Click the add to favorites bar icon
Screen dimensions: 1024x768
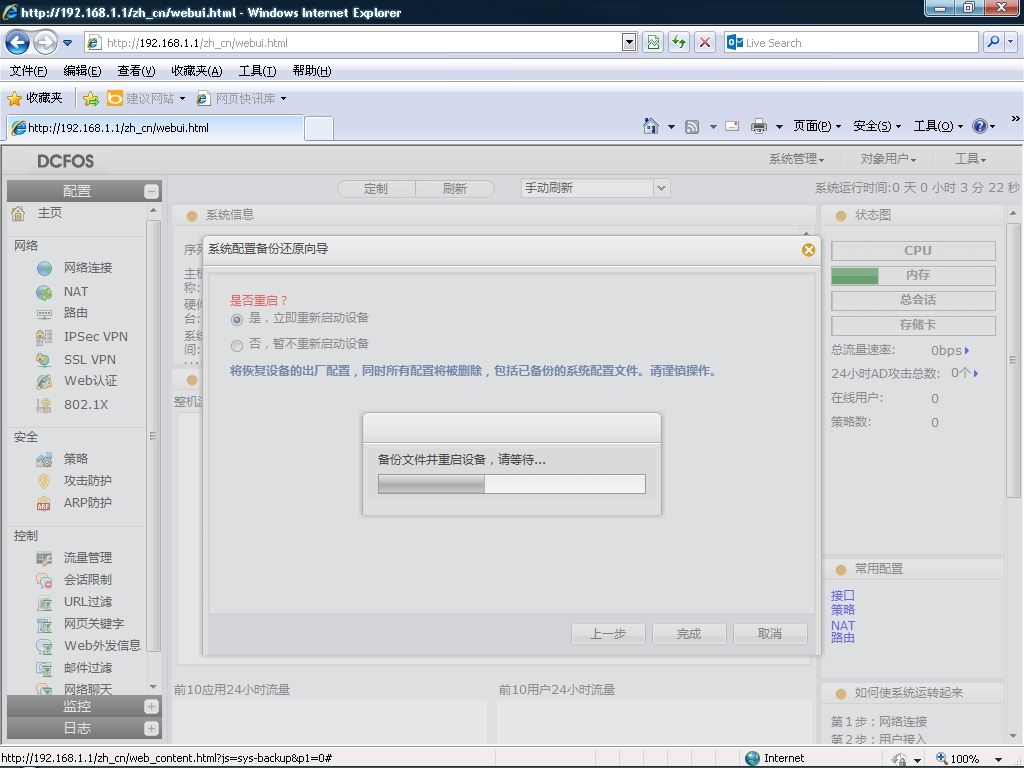click(91, 98)
